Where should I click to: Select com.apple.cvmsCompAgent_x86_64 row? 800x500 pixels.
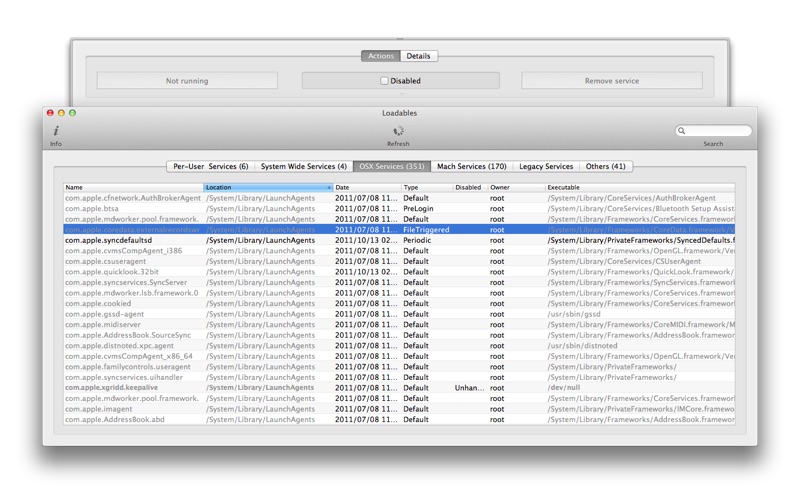coord(399,356)
